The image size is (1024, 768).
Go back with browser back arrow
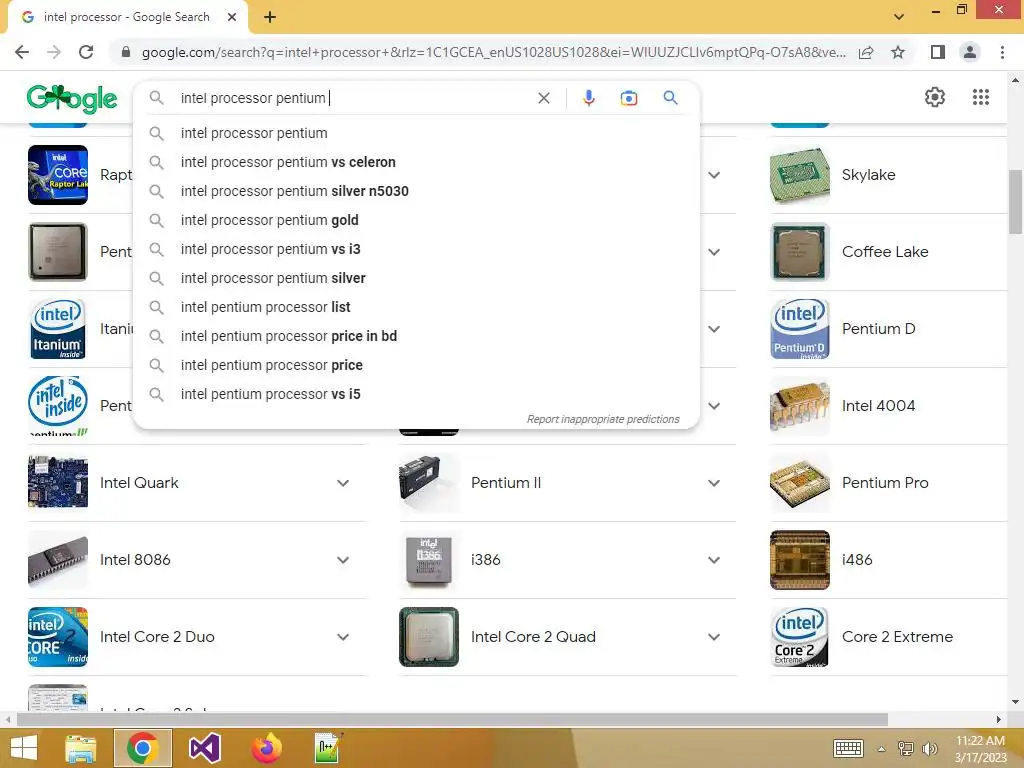(x=22, y=52)
